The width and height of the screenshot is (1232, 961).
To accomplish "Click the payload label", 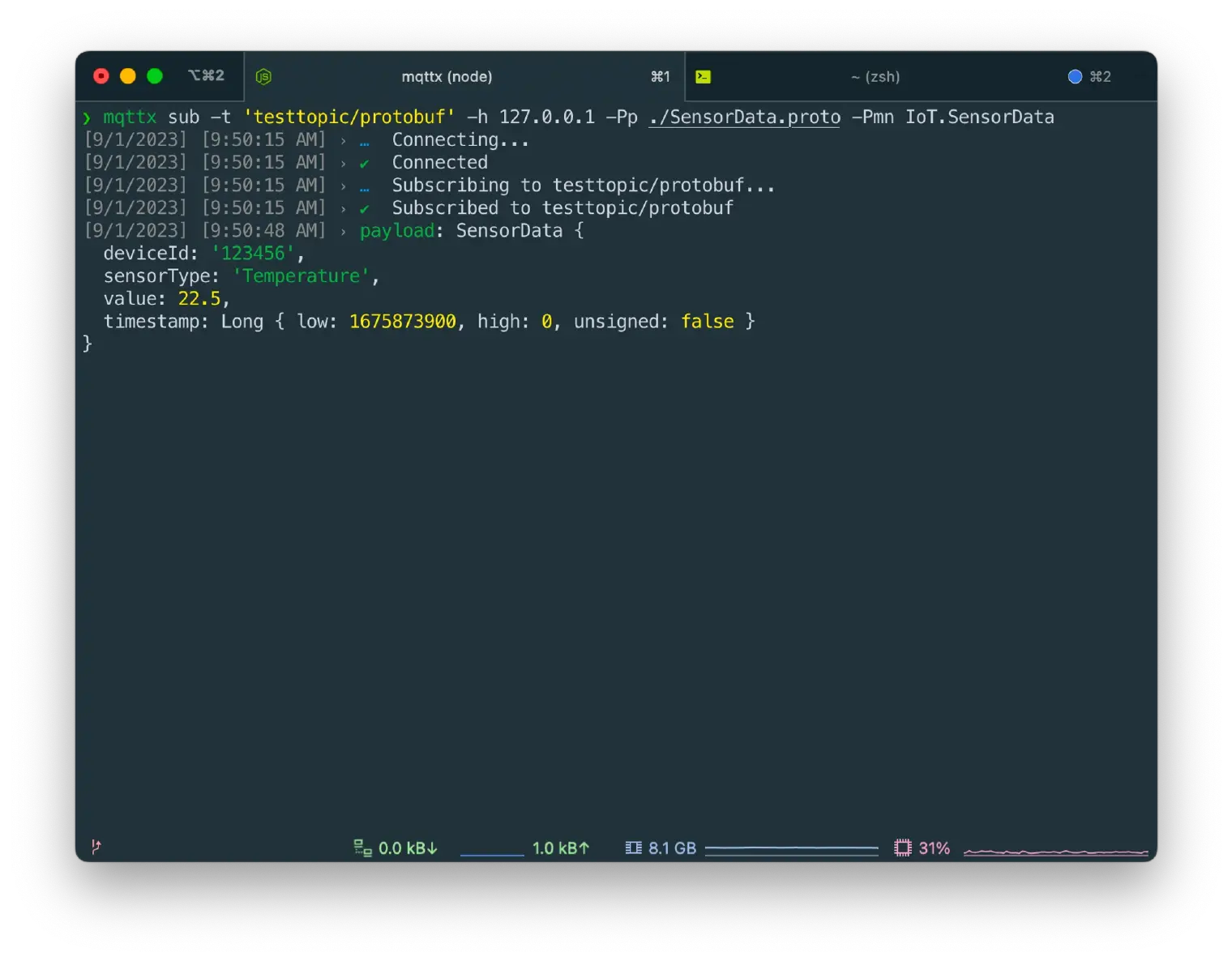I will (397, 231).
